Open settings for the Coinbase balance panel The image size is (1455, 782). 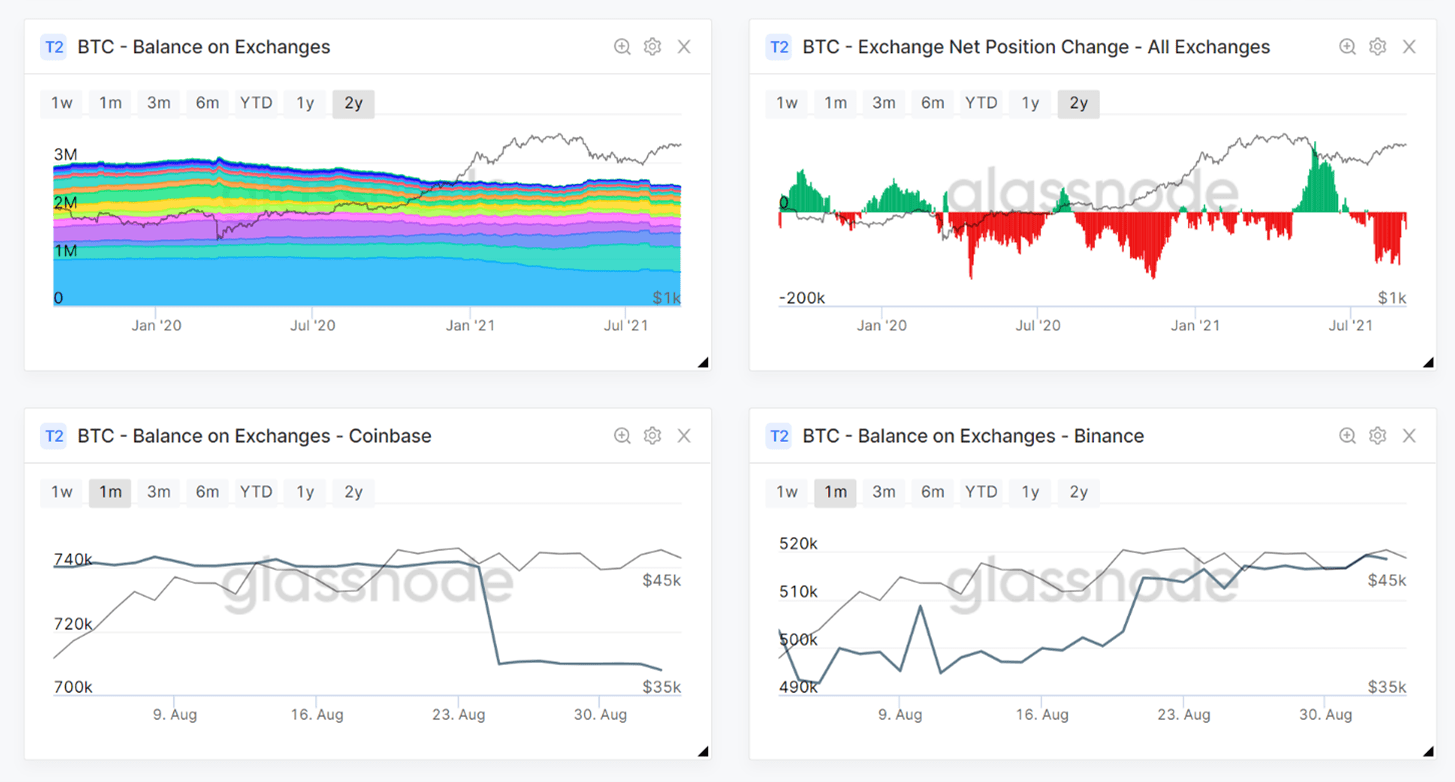tap(653, 436)
